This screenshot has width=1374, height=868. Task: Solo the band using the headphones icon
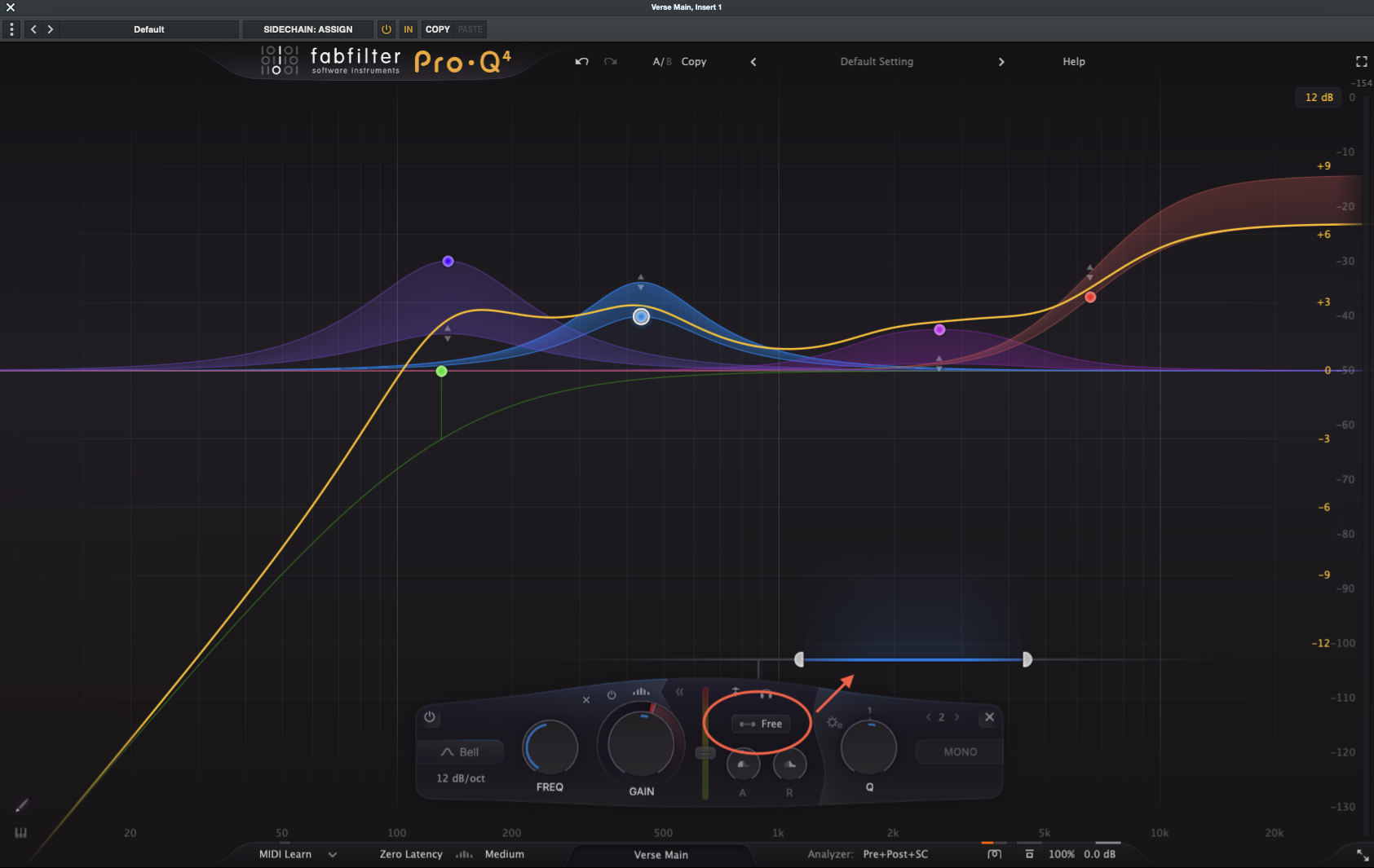(x=765, y=695)
